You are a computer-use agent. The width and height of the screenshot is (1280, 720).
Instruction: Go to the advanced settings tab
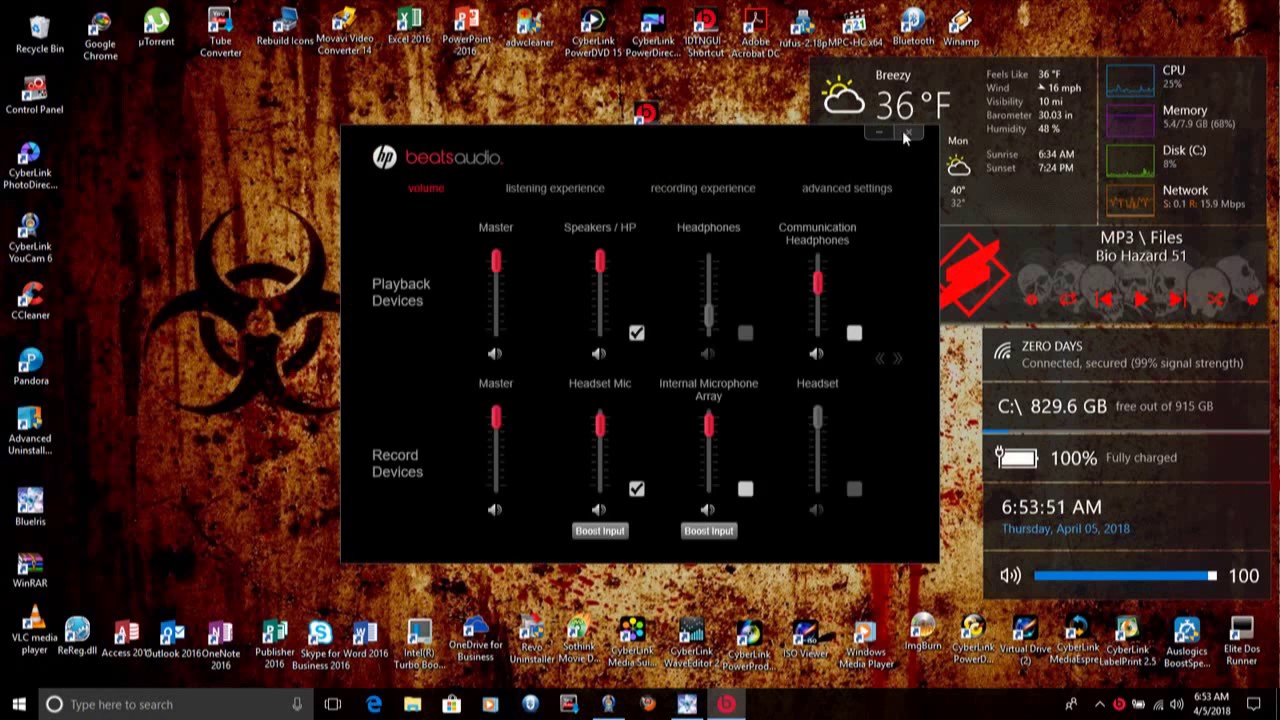pos(847,188)
